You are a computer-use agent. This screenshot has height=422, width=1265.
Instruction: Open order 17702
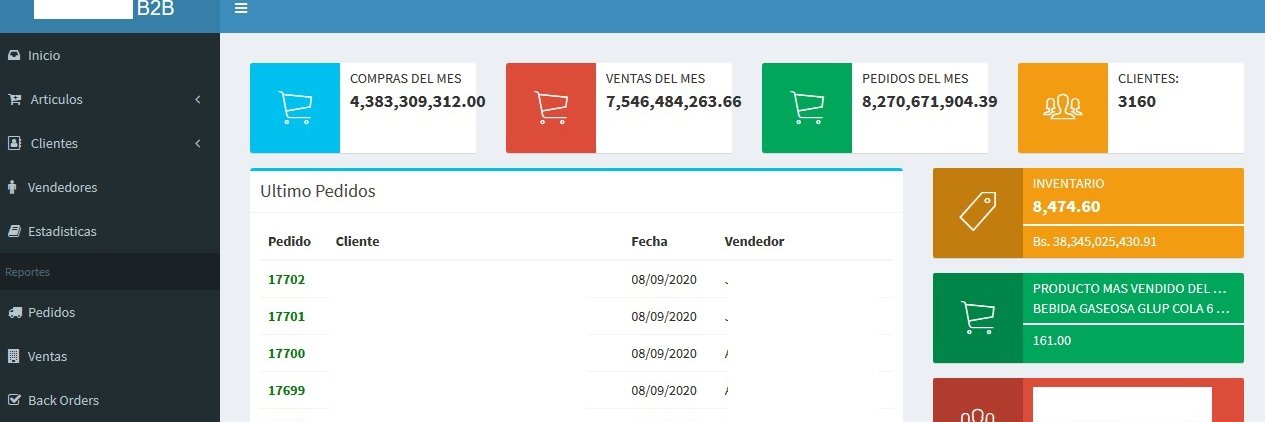click(x=286, y=279)
